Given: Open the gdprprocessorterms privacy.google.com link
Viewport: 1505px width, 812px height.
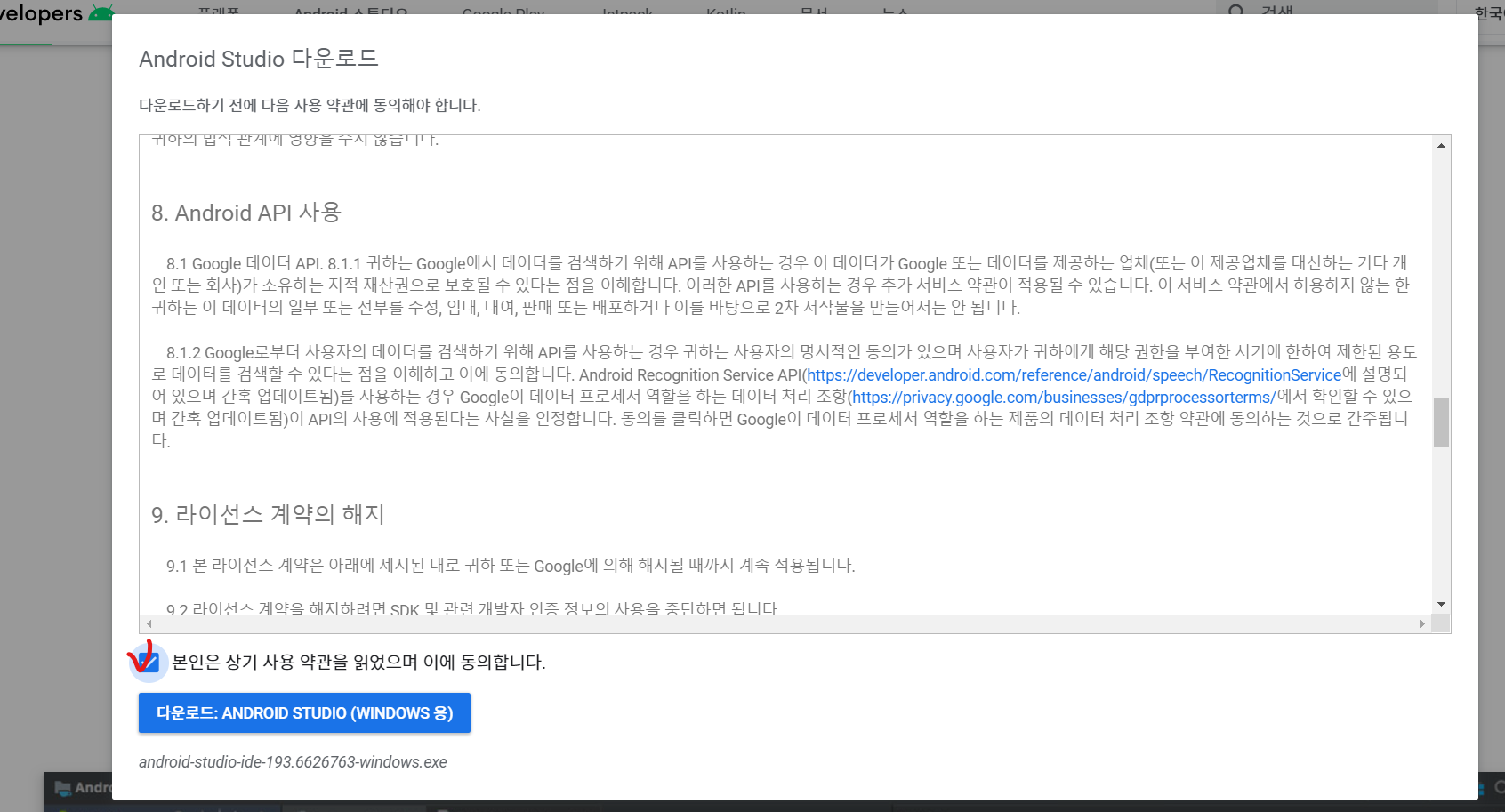Looking at the screenshot, I should 1064,398.
